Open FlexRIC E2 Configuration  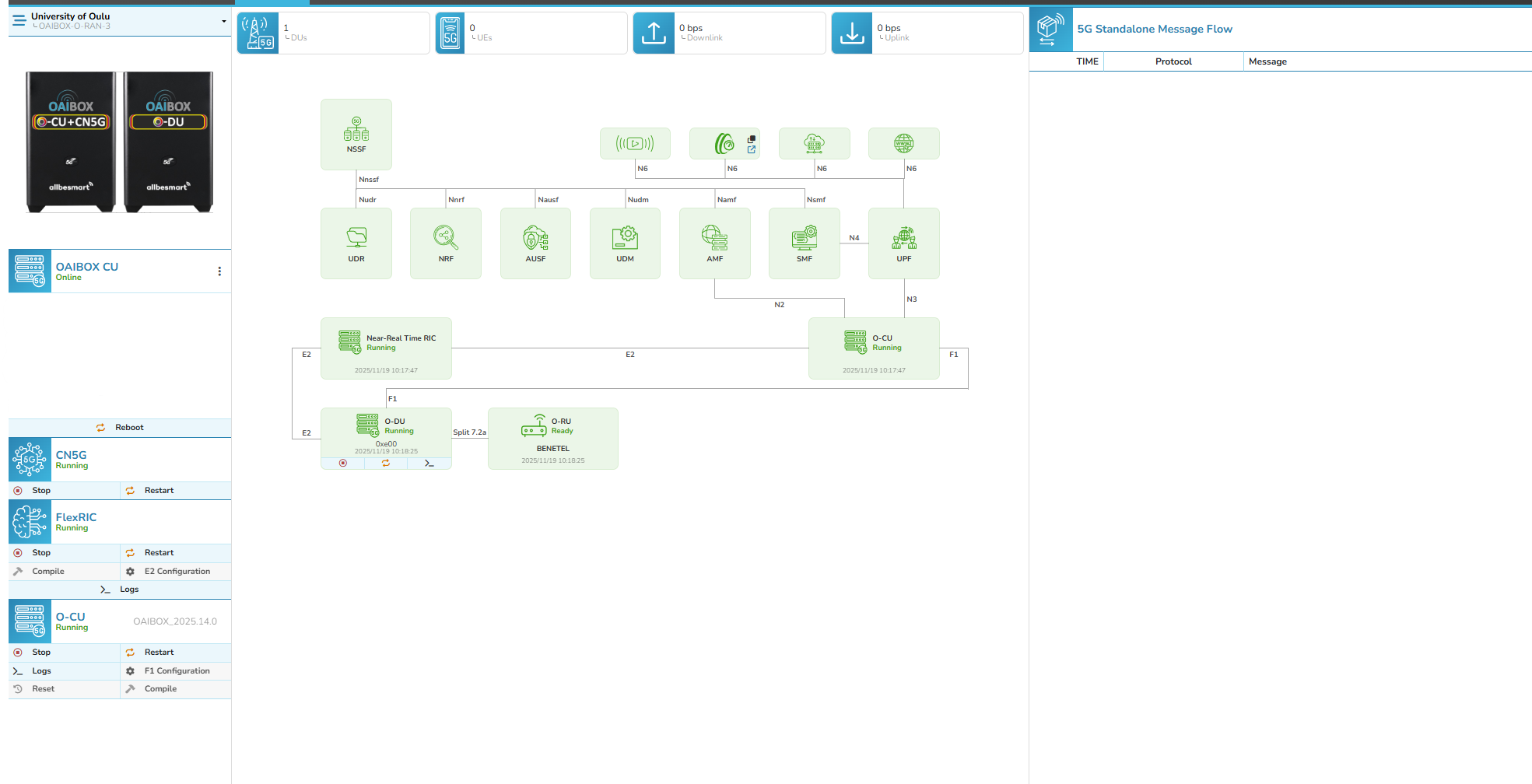coord(177,572)
